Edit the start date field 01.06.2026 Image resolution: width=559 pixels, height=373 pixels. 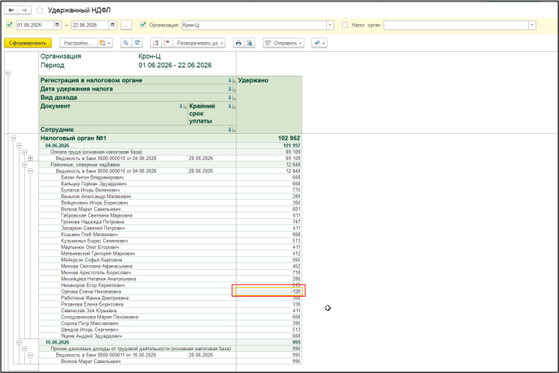[x=34, y=25]
